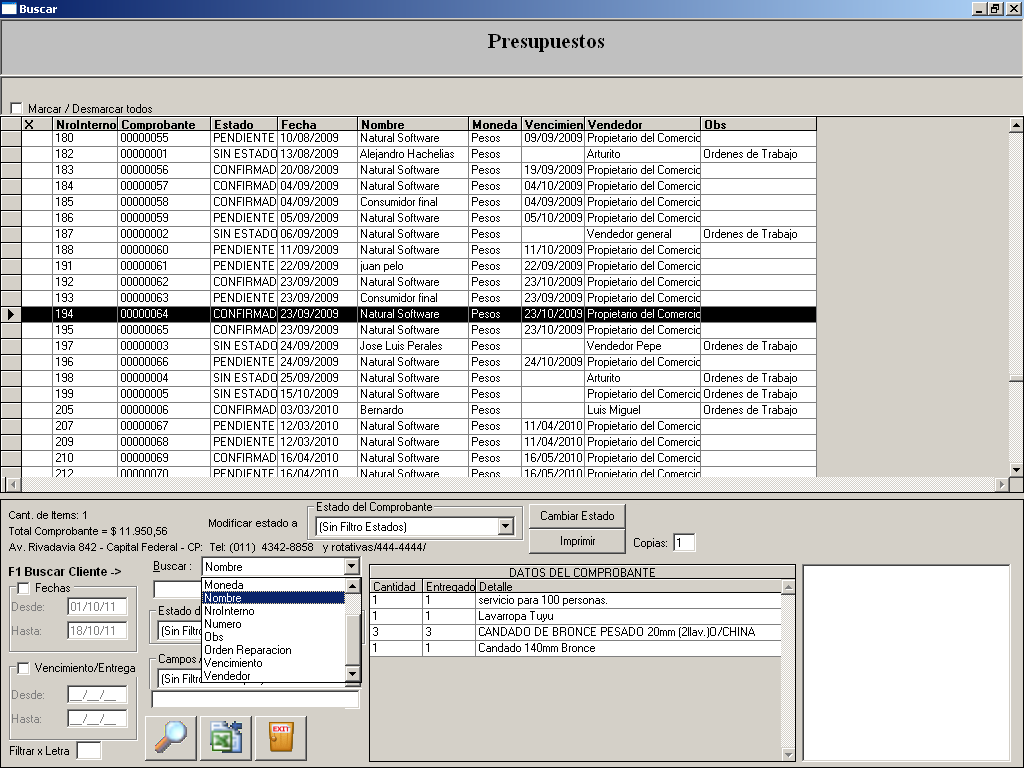Click the Cantidad column header
This screenshot has height=768, width=1024.
396,586
